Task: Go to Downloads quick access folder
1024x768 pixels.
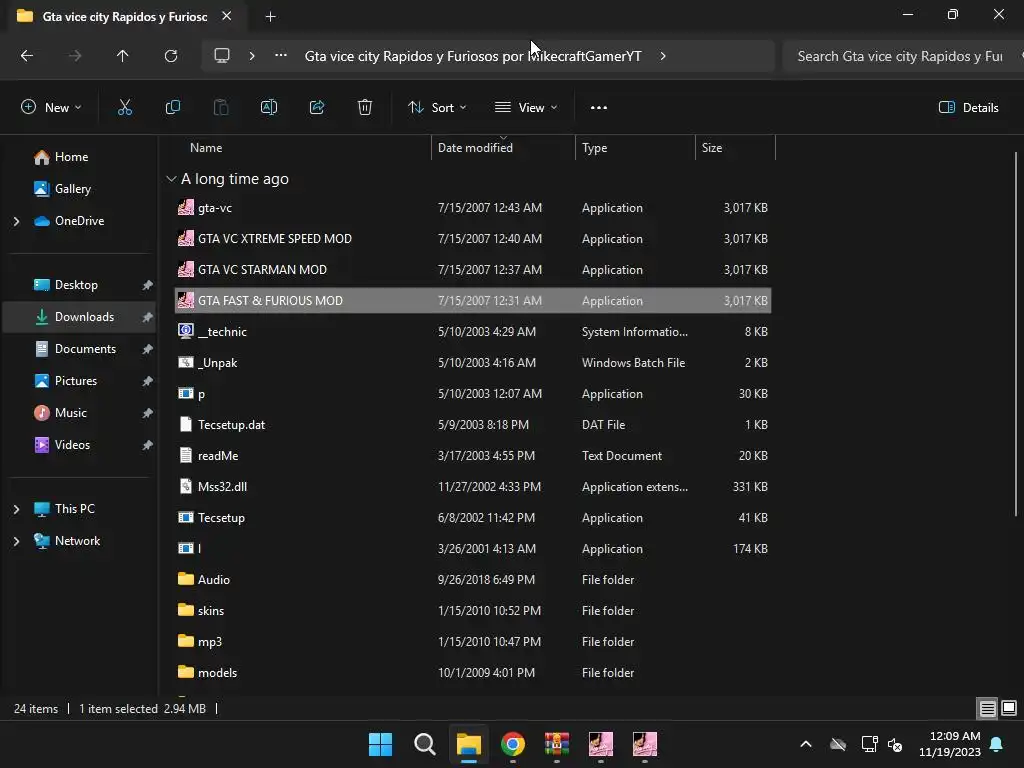Action: tap(78, 317)
